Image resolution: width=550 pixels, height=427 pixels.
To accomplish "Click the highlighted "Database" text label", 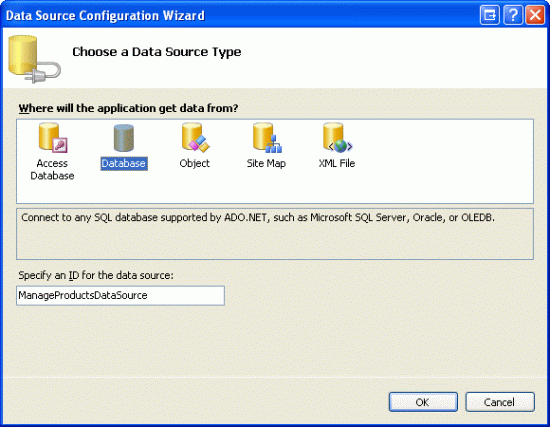I will coord(124,164).
